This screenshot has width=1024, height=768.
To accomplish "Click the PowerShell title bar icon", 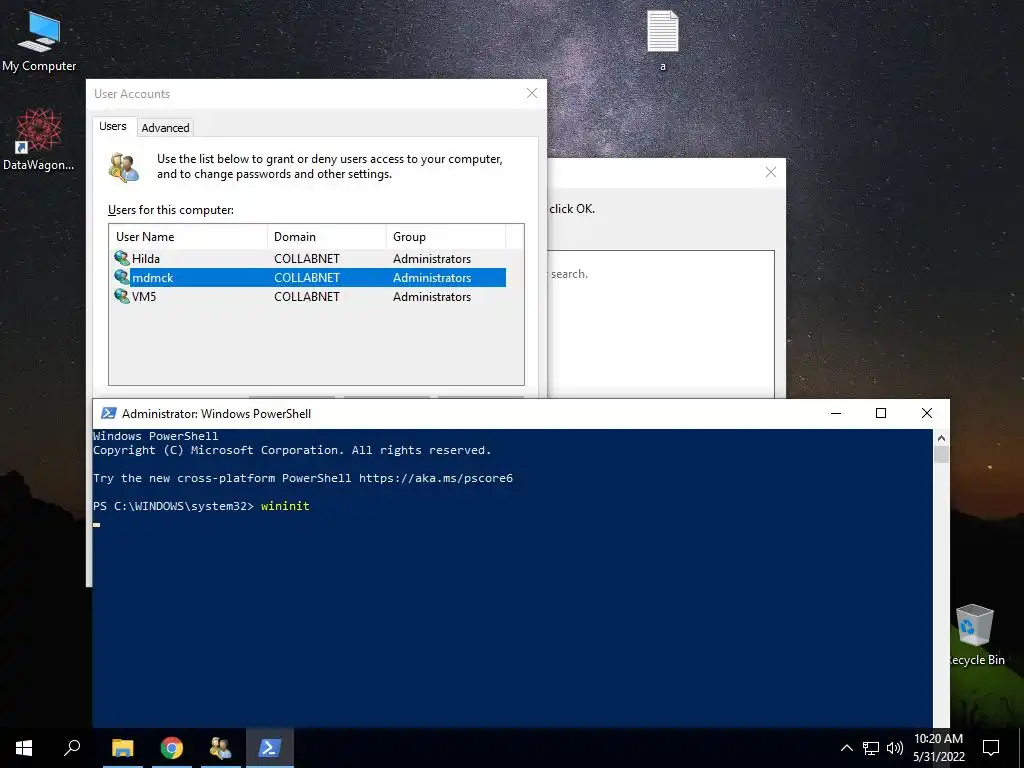I will [x=108, y=413].
